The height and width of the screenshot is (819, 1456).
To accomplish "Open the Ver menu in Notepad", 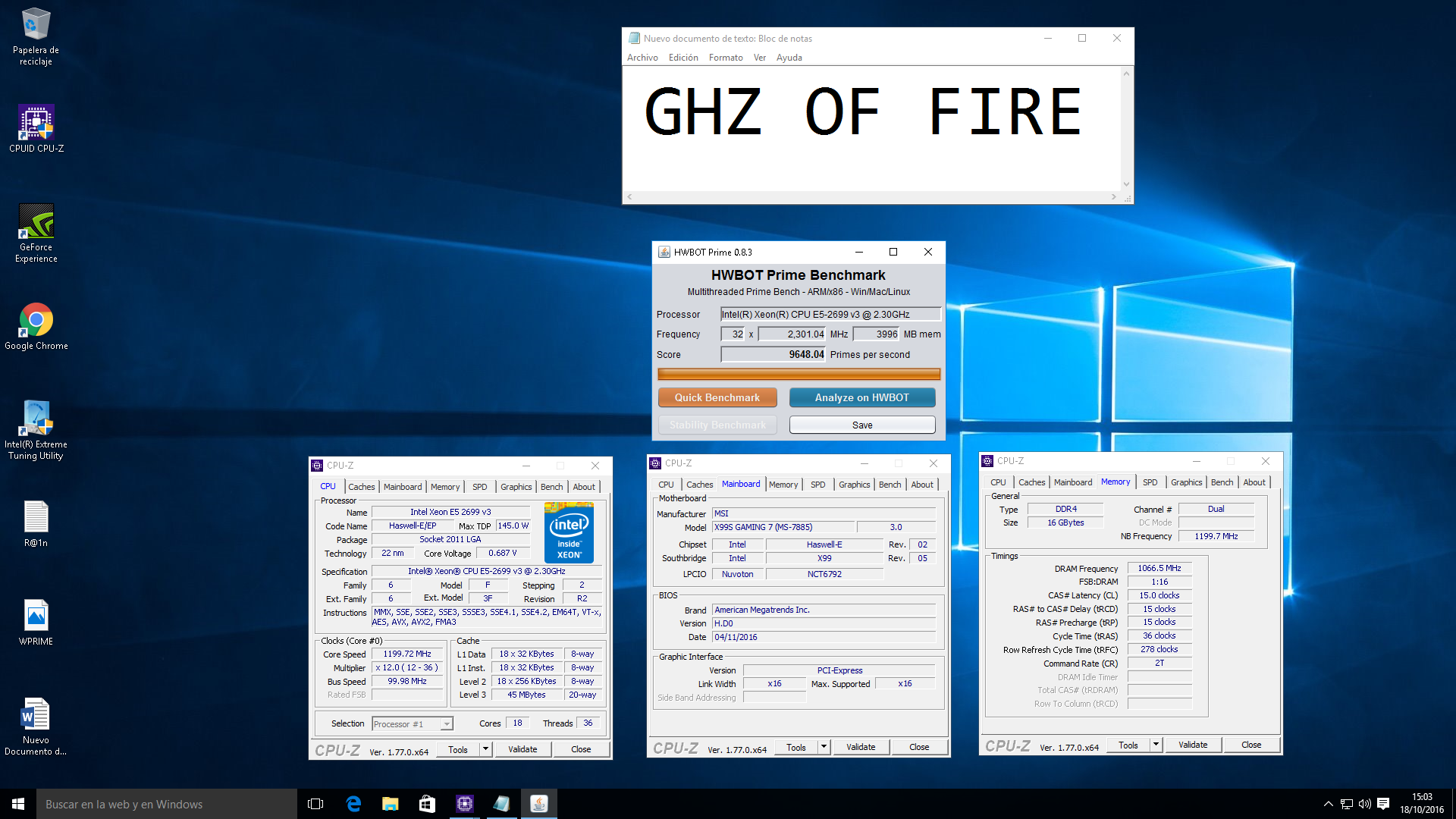I will pyautogui.click(x=760, y=58).
